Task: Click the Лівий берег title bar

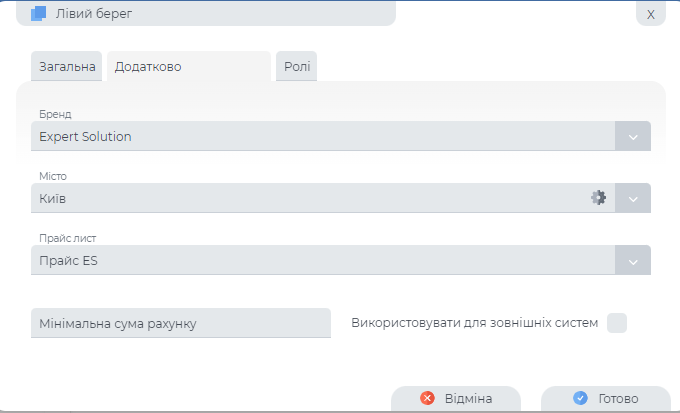Action: [220, 13]
